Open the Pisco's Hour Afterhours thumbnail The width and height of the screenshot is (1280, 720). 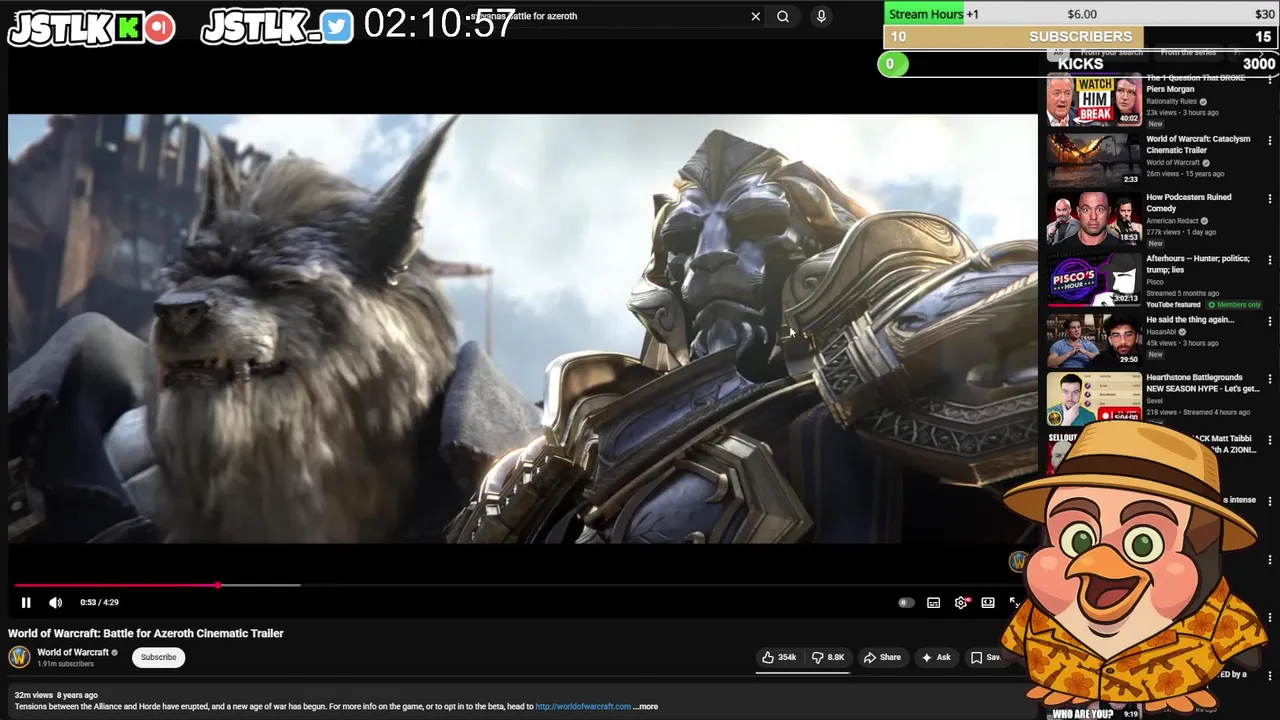[x=1093, y=280]
